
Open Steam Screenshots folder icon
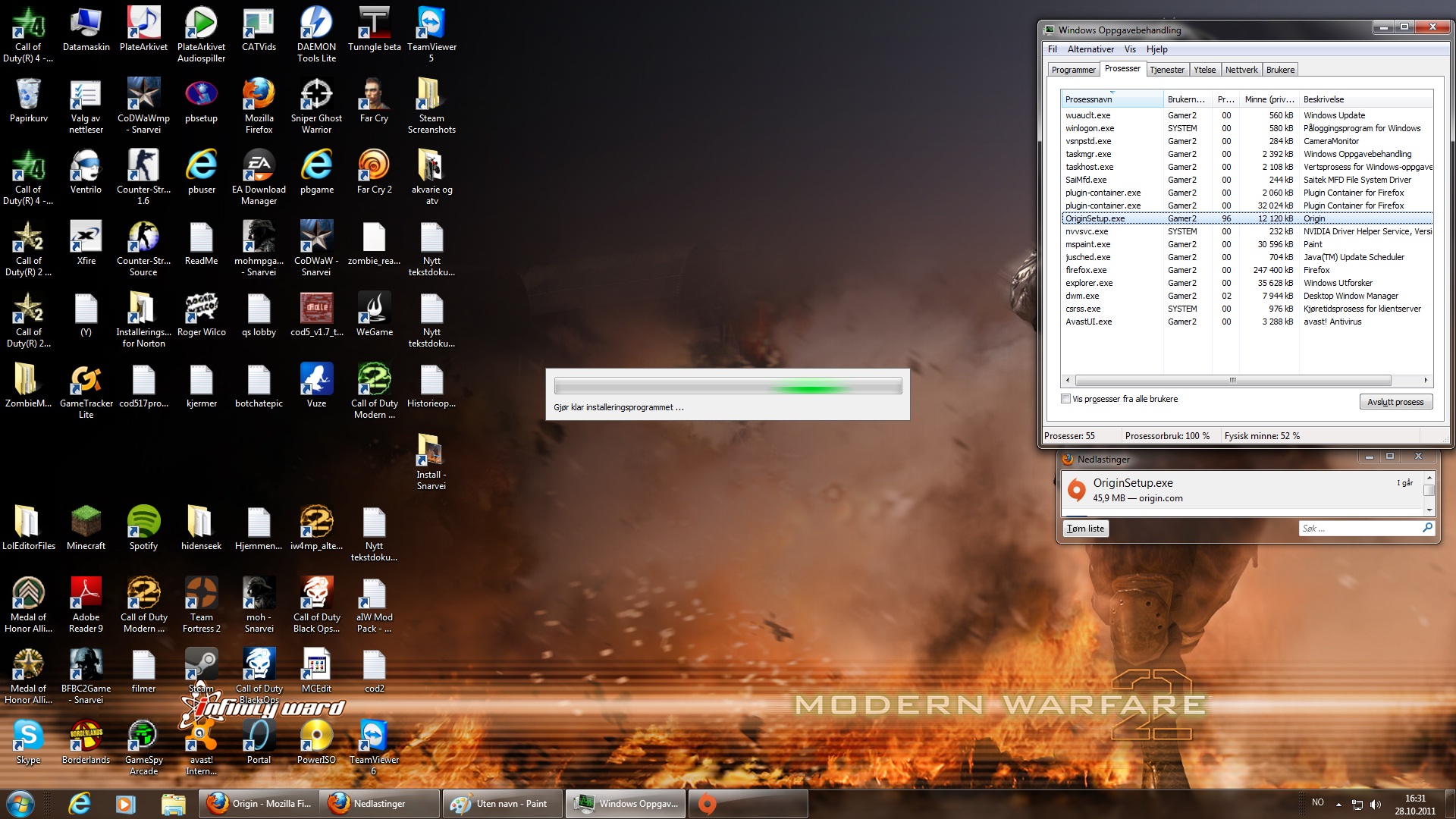tap(431, 105)
